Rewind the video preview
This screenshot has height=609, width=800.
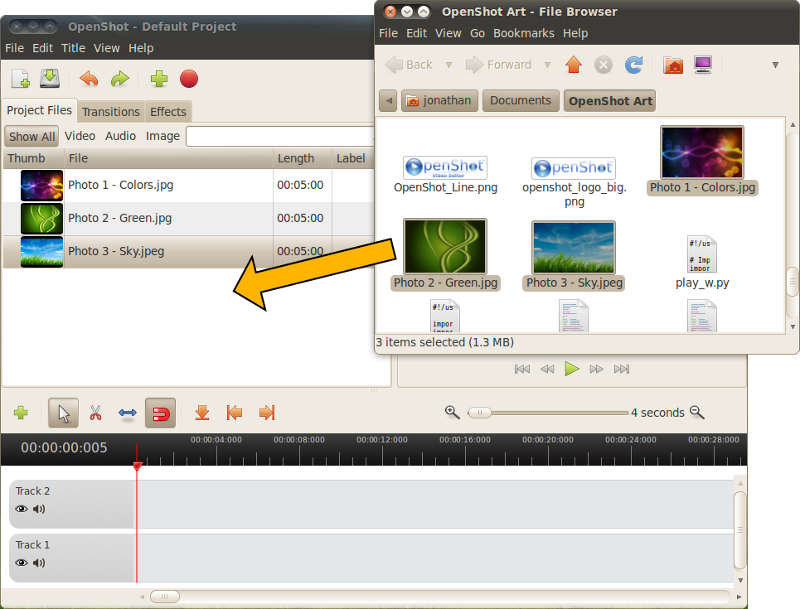(x=547, y=369)
